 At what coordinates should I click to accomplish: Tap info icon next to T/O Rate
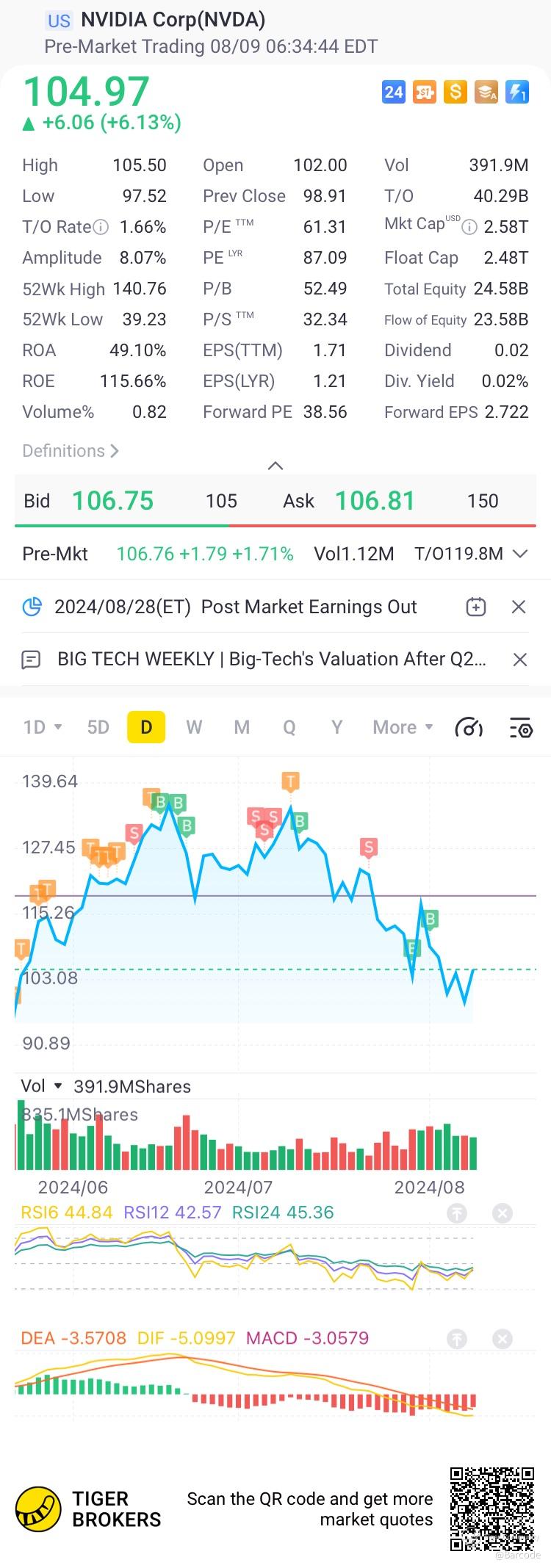pyautogui.click(x=101, y=227)
